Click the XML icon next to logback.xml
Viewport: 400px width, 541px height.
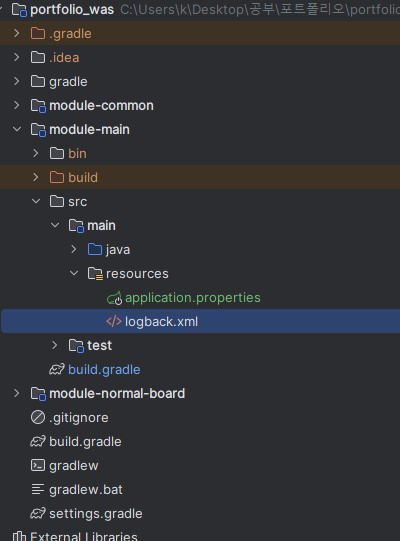[114, 322]
